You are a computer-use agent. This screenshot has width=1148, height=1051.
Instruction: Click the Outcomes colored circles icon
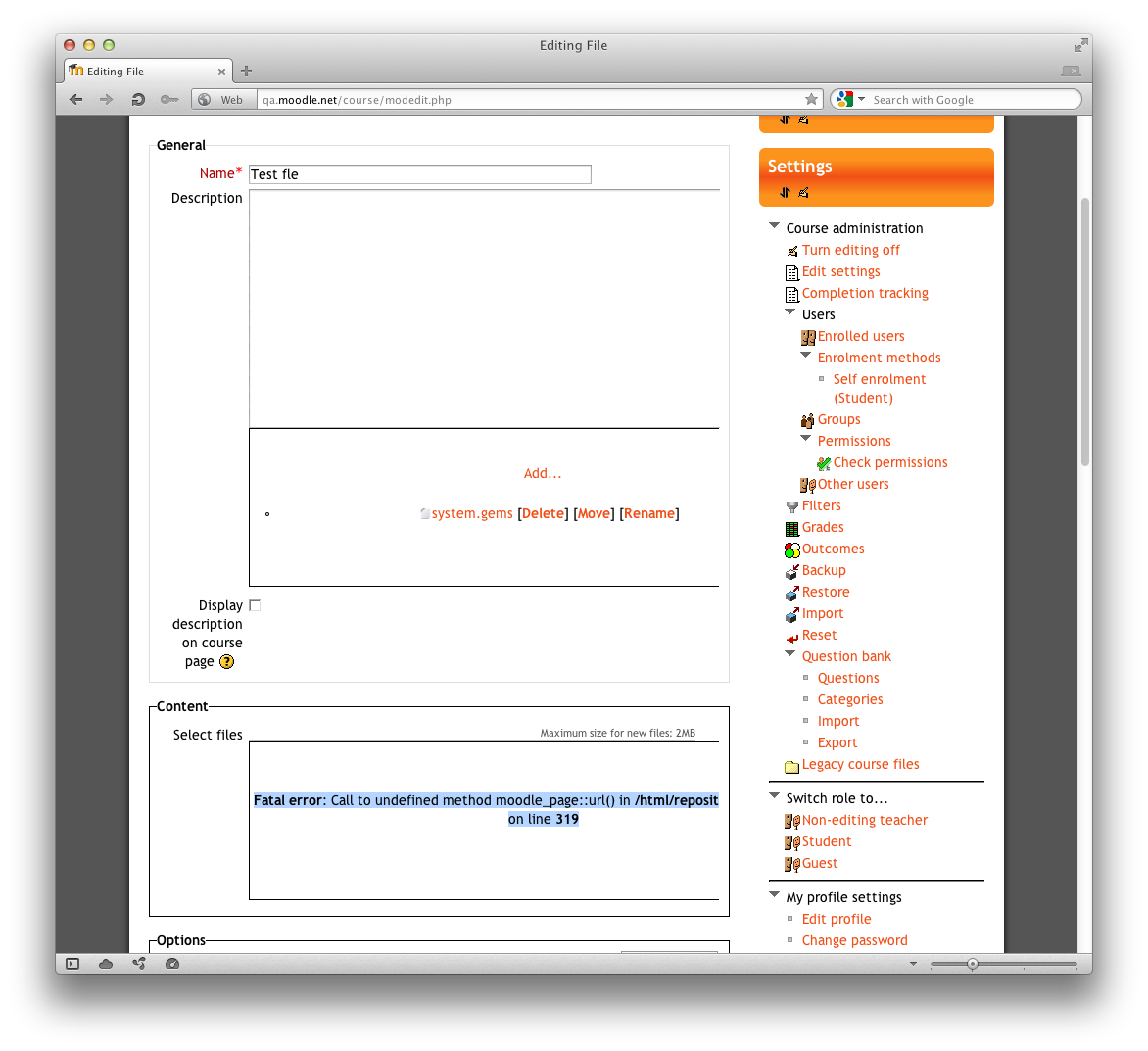point(792,549)
